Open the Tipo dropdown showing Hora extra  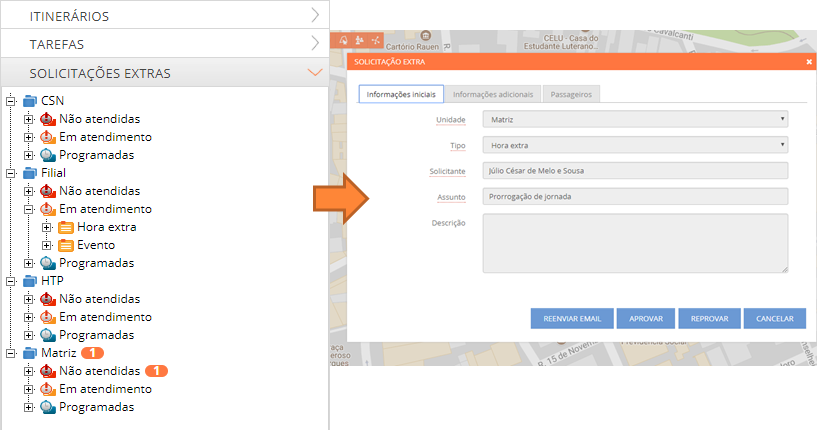(635, 145)
